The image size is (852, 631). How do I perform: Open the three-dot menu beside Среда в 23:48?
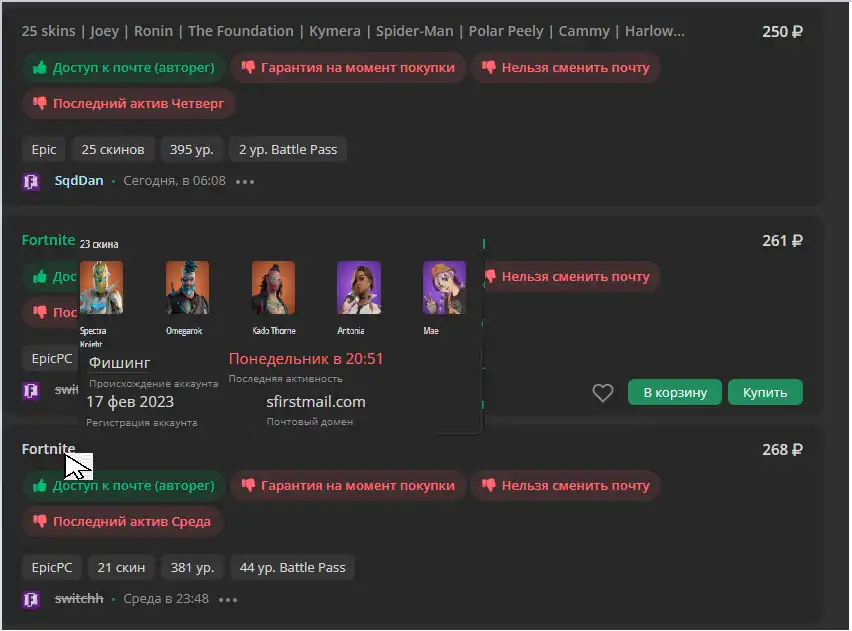pyautogui.click(x=228, y=599)
